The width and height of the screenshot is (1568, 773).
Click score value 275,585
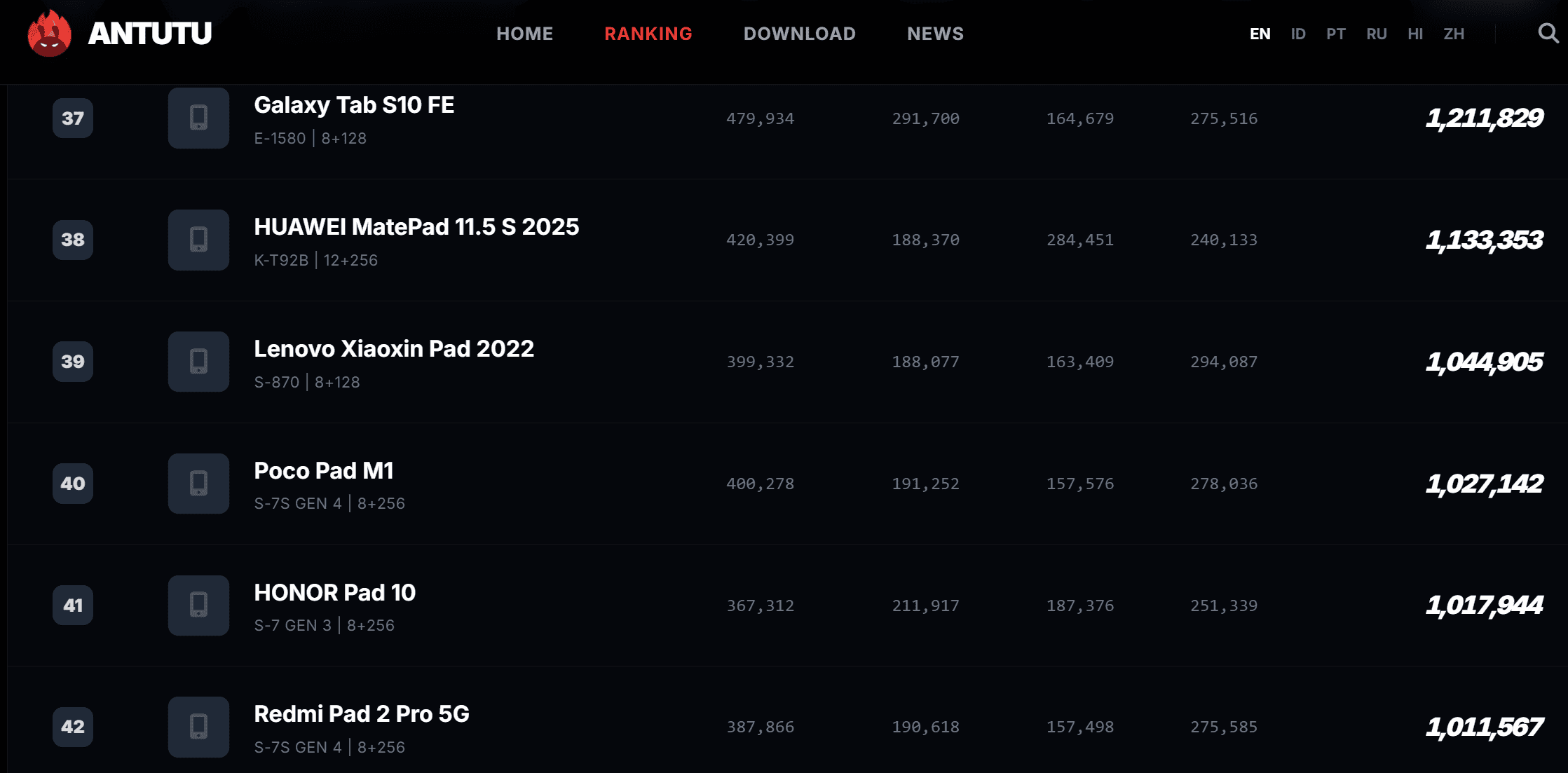pos(1224,727)
